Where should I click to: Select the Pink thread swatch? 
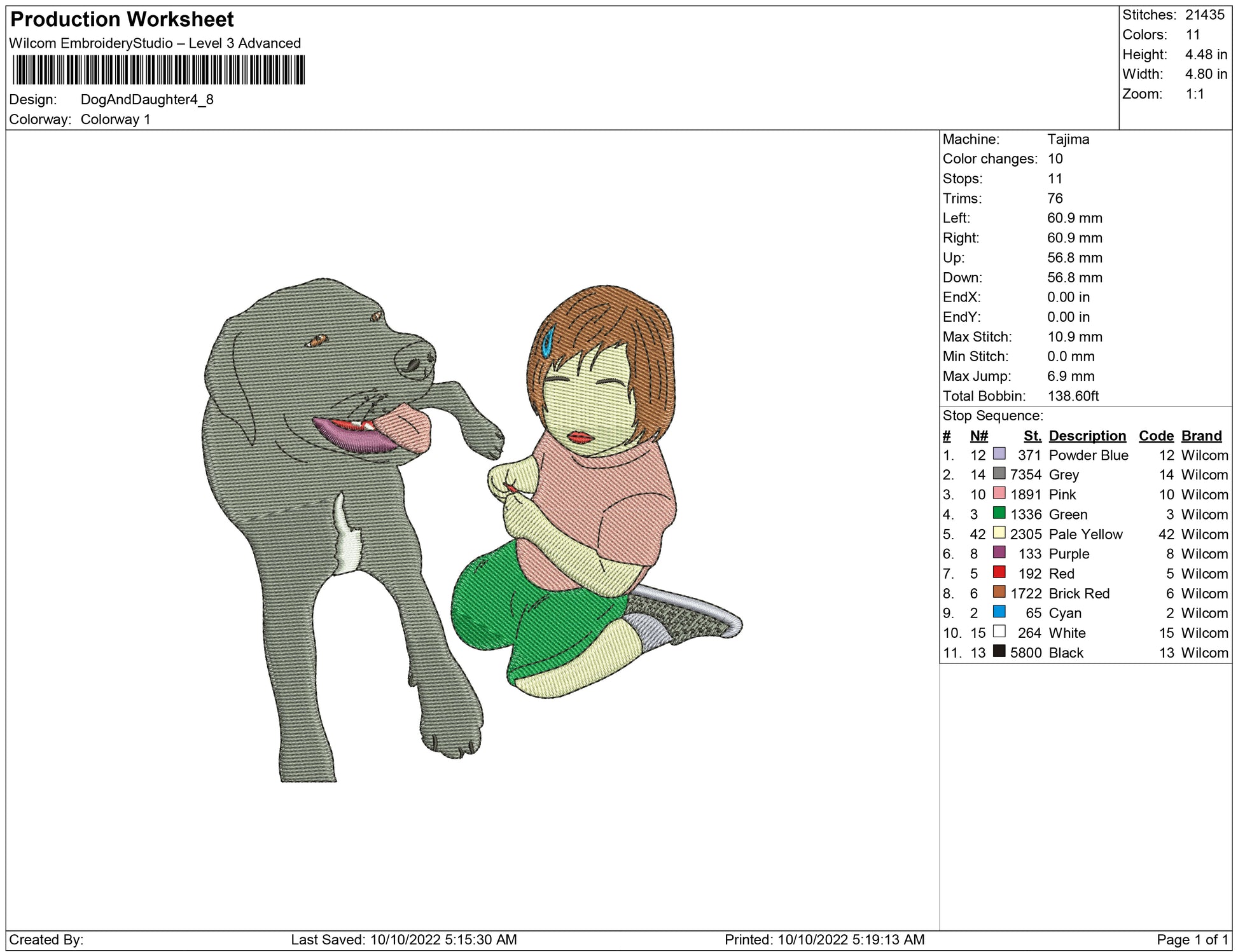tap(999, 493)
